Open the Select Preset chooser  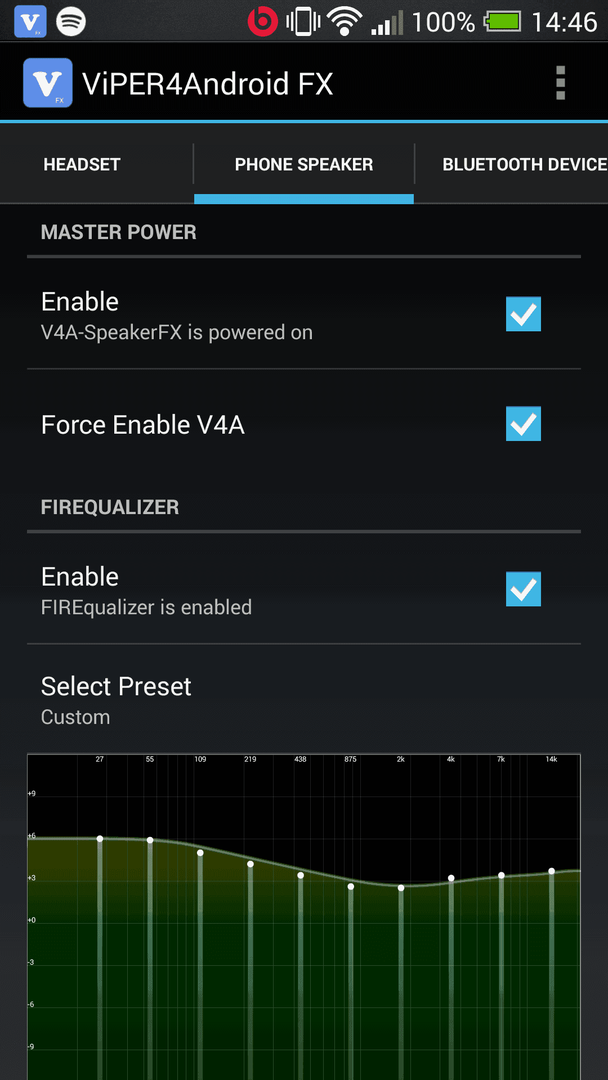pos(304,699)
